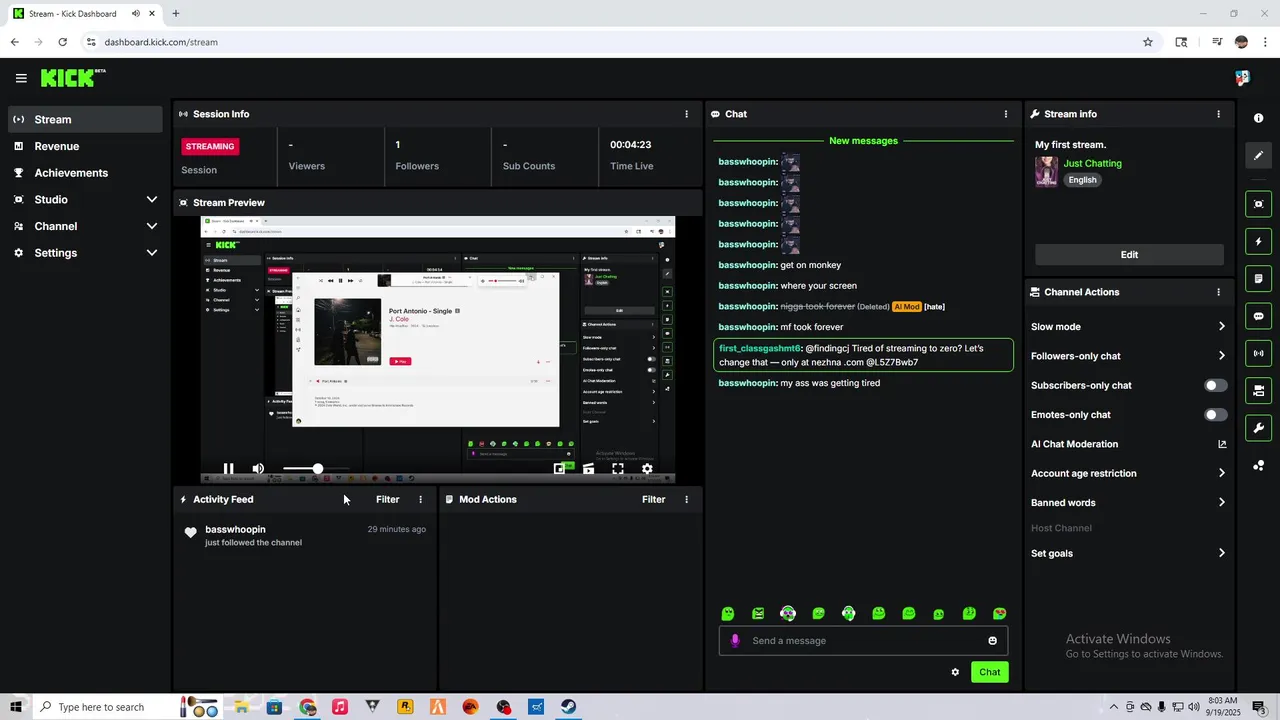Image resolution: width=1280 pixels, height=720 pixels.
Task: Click the Edit stream info button
Action: coord(1129,255)
